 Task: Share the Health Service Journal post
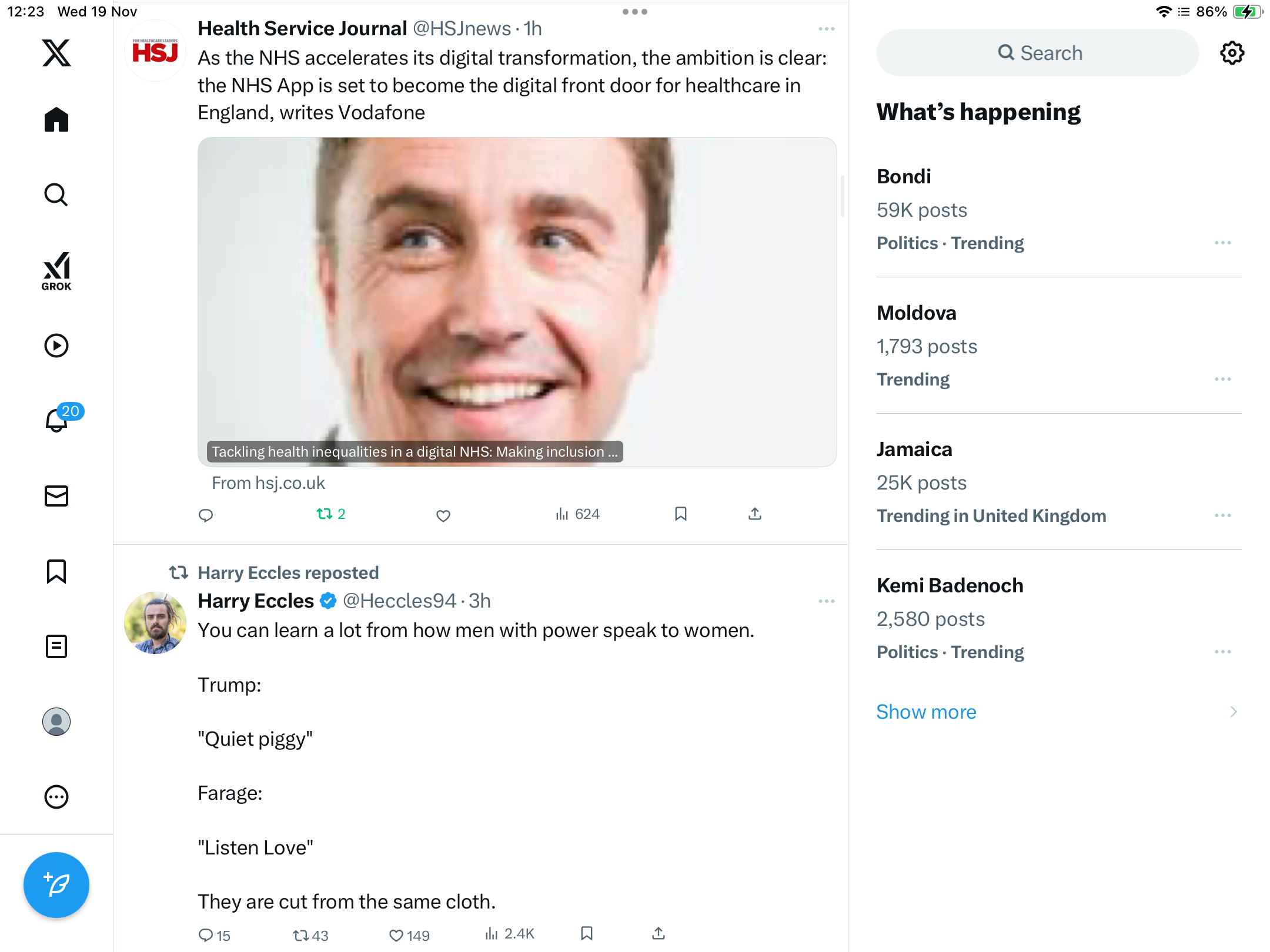coord(755,514)
